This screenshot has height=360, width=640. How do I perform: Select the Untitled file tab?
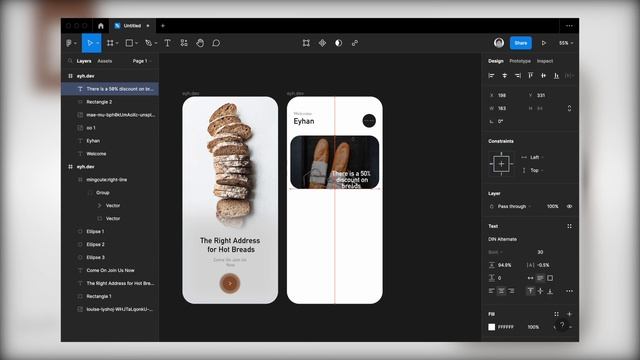pyautogui.click(x=132, y=26)
